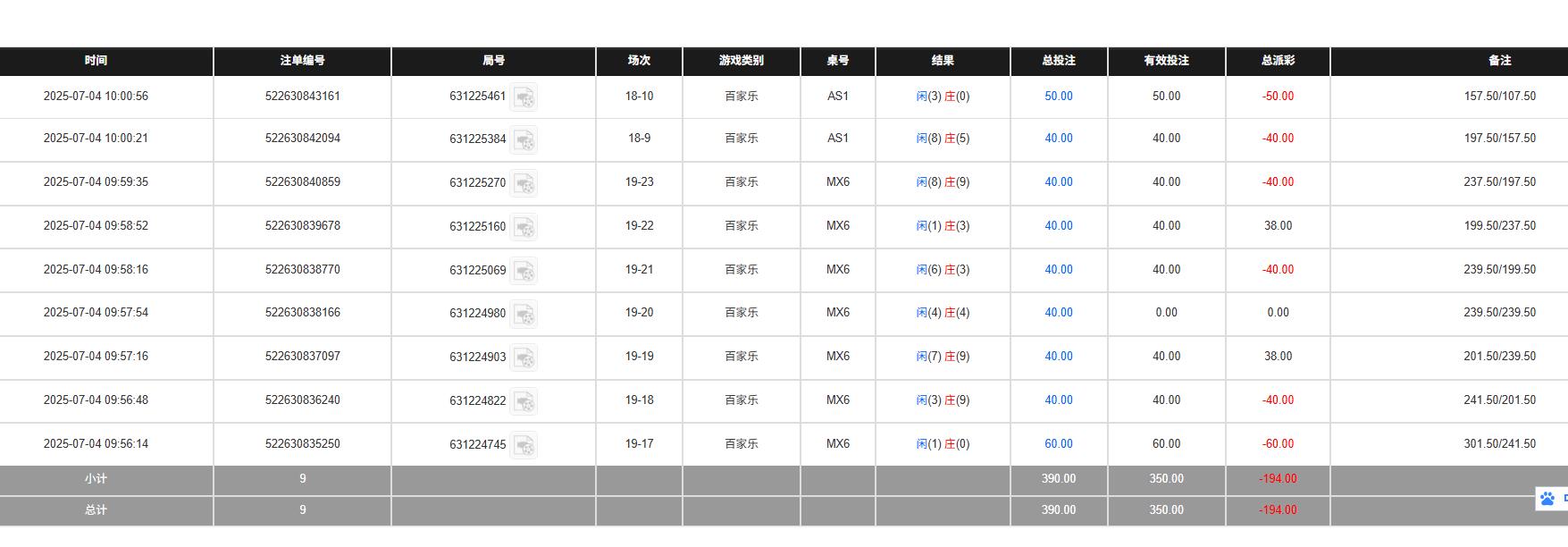Click the blue paw icon at right edge
This screenshot has height=547, width=1568.
(x=1547, y=499)
